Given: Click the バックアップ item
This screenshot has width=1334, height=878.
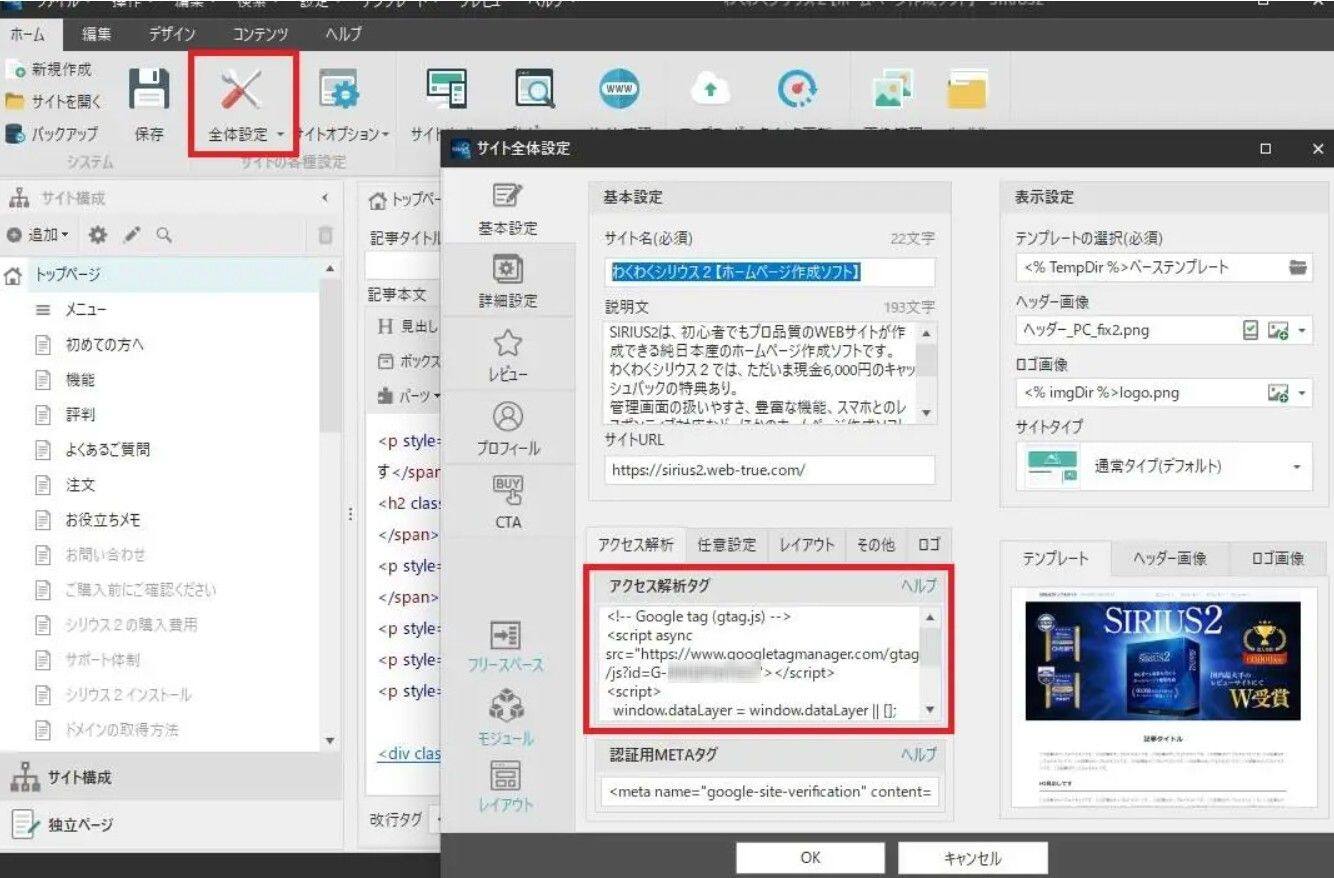Looking at the screenshot, I should click(52, 134).
